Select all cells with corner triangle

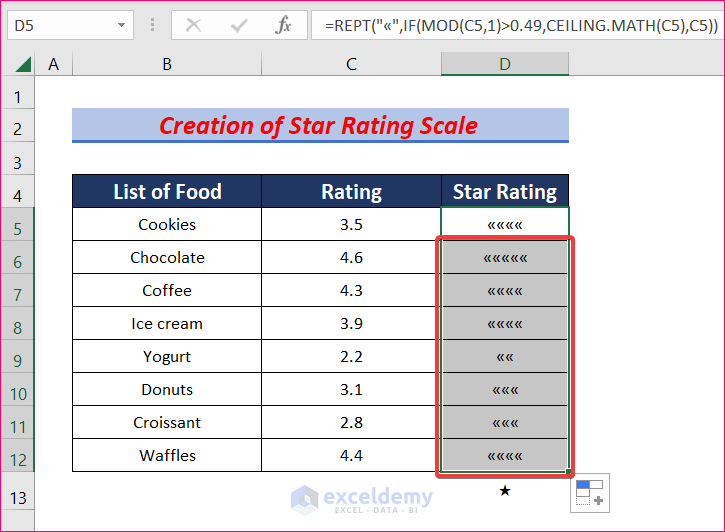(22, 64)
